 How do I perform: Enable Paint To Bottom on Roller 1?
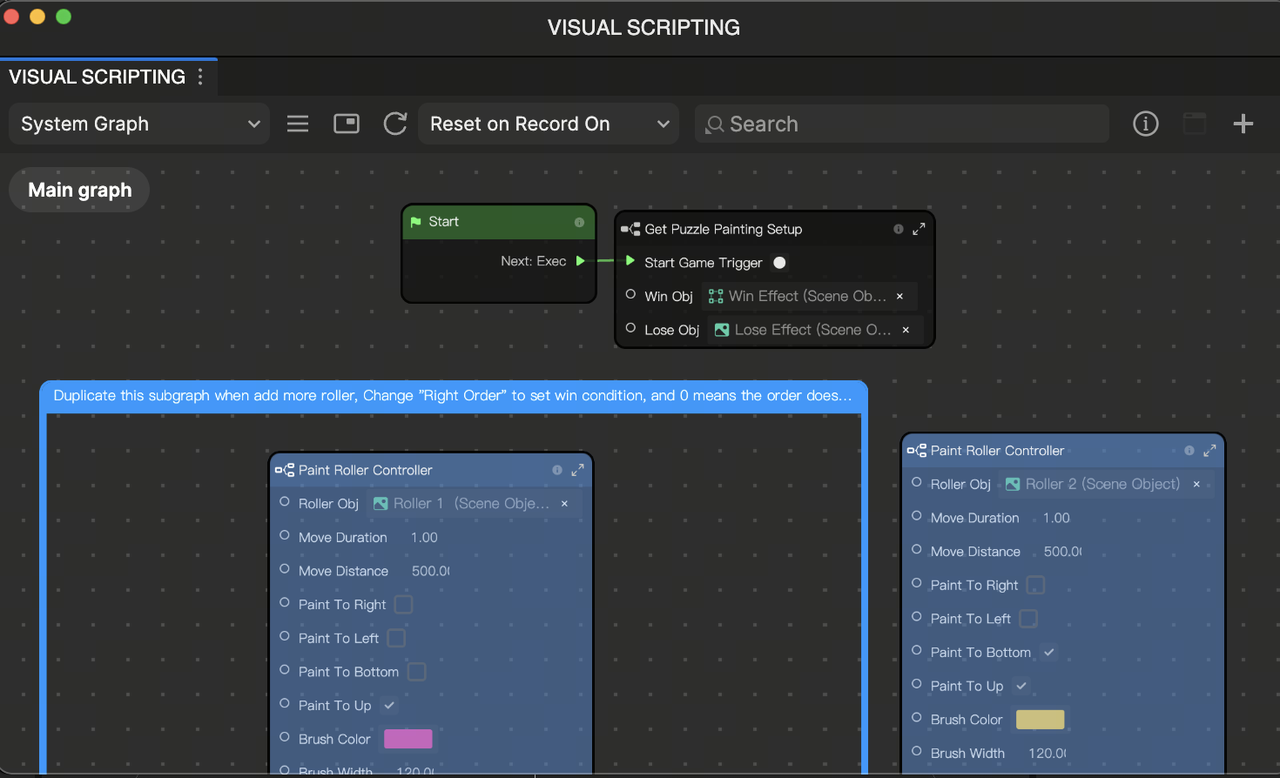(x=416, y=672)
